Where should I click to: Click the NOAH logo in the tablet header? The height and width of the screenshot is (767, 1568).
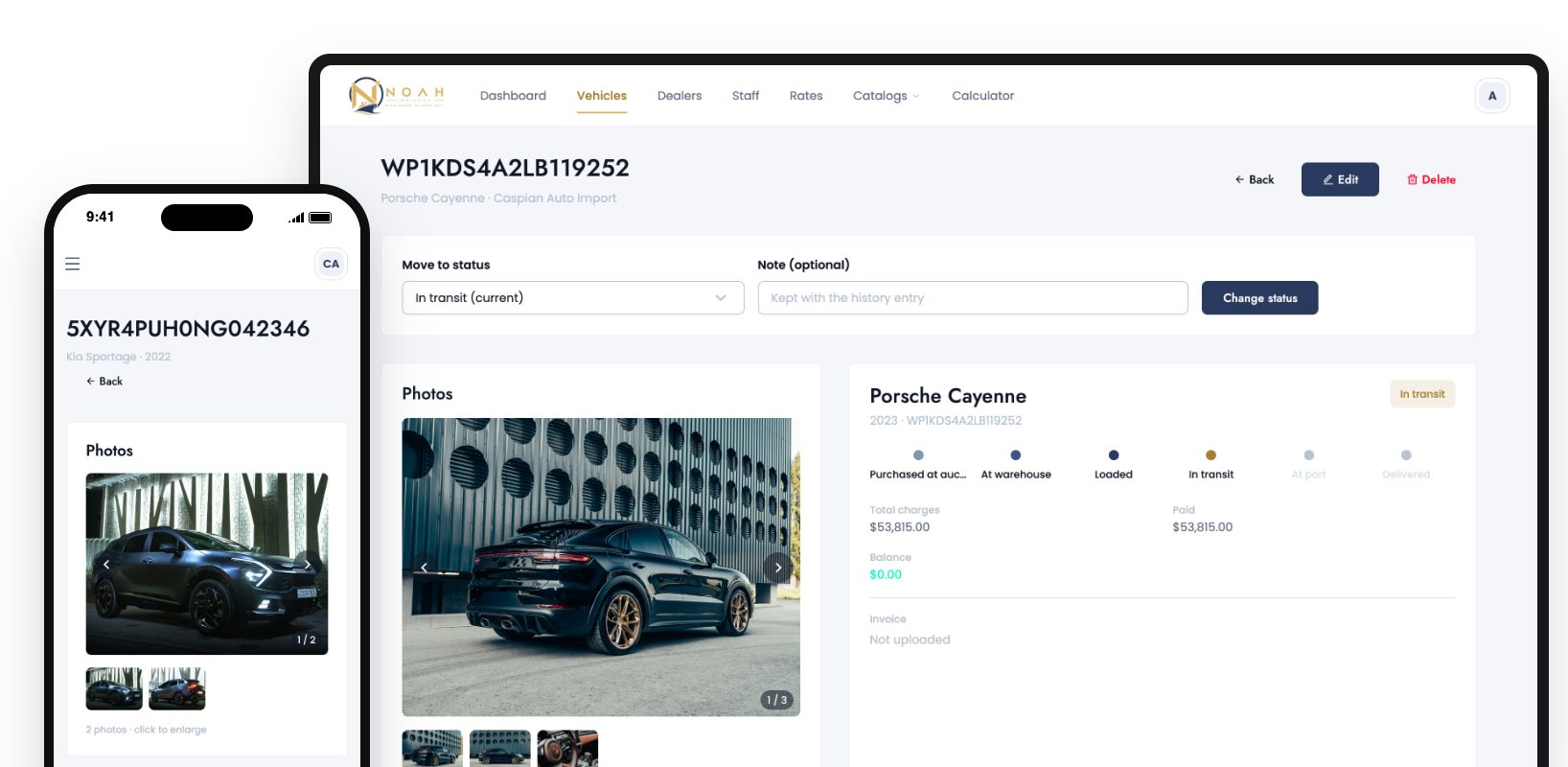pyautogui.click(x=397, y=95)
